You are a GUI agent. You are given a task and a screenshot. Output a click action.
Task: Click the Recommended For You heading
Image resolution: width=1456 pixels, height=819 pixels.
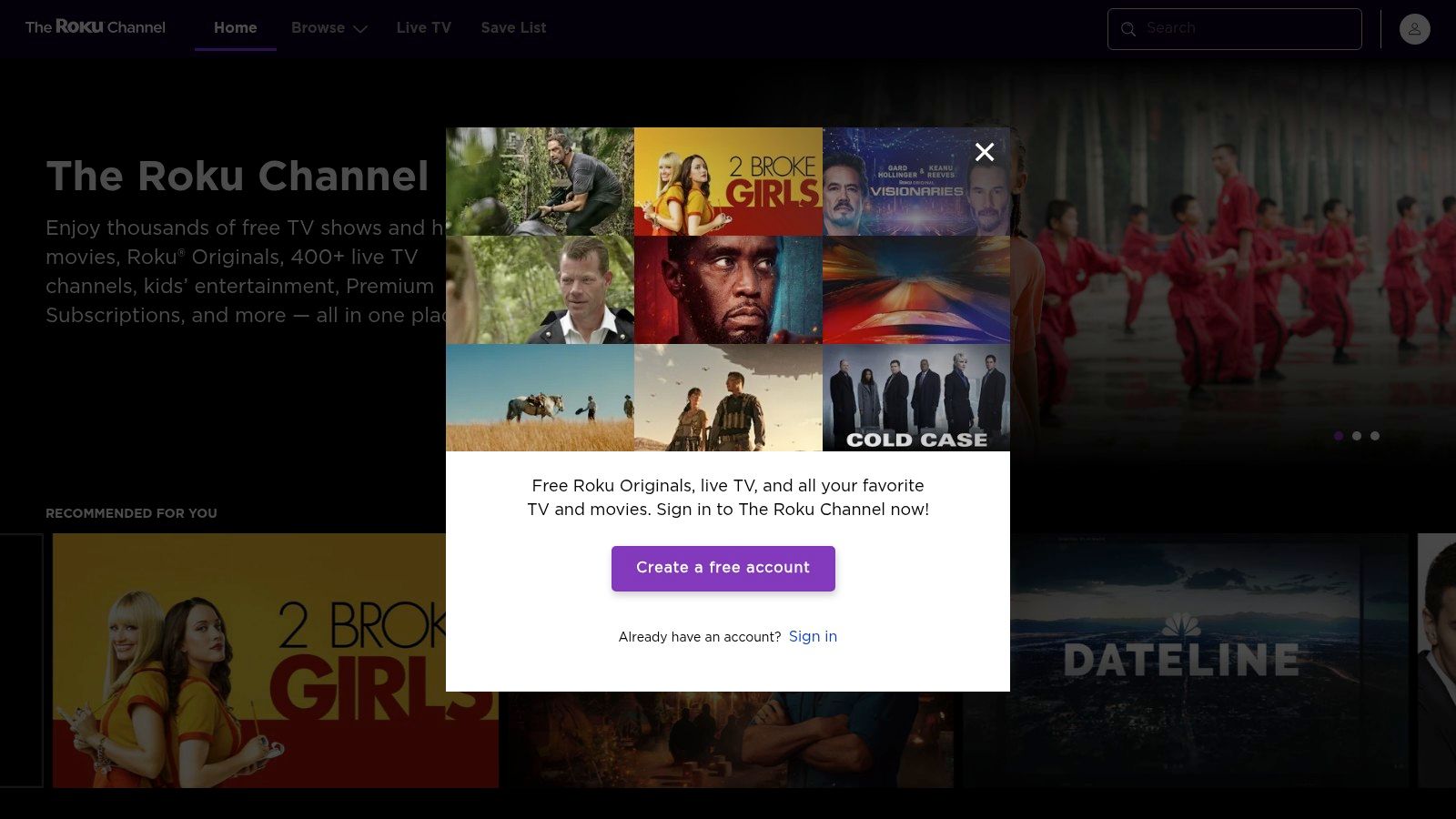pos(131,513)
